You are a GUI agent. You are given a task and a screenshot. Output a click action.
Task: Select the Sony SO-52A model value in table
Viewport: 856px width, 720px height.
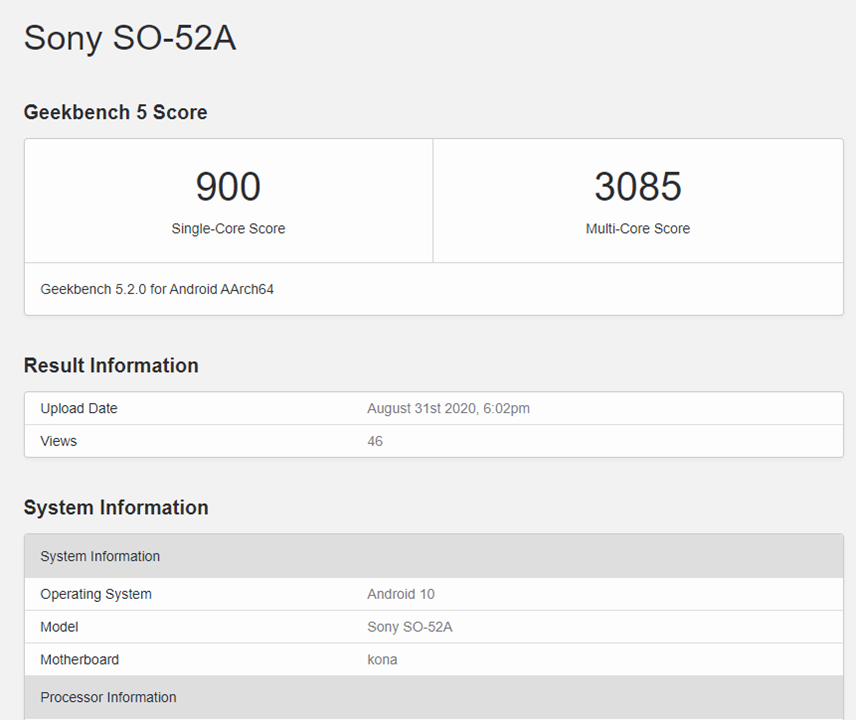pos(409,627)
